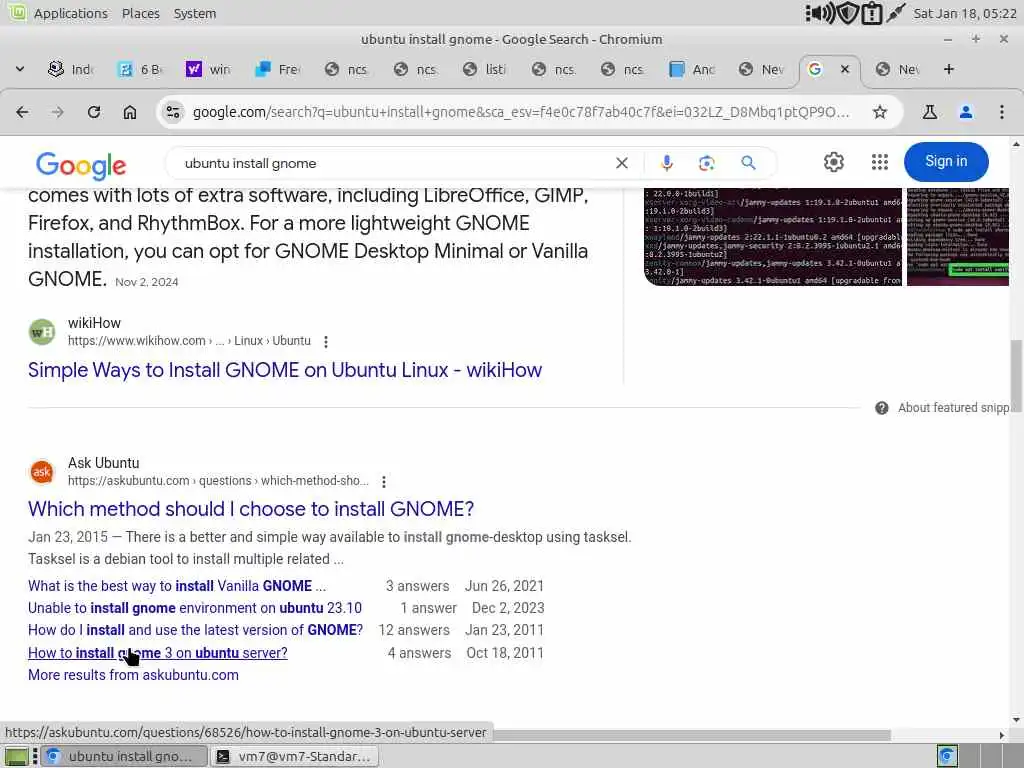The image size is (1024, 768).
Task: Go back to the previous page
Action: (22, 112)
